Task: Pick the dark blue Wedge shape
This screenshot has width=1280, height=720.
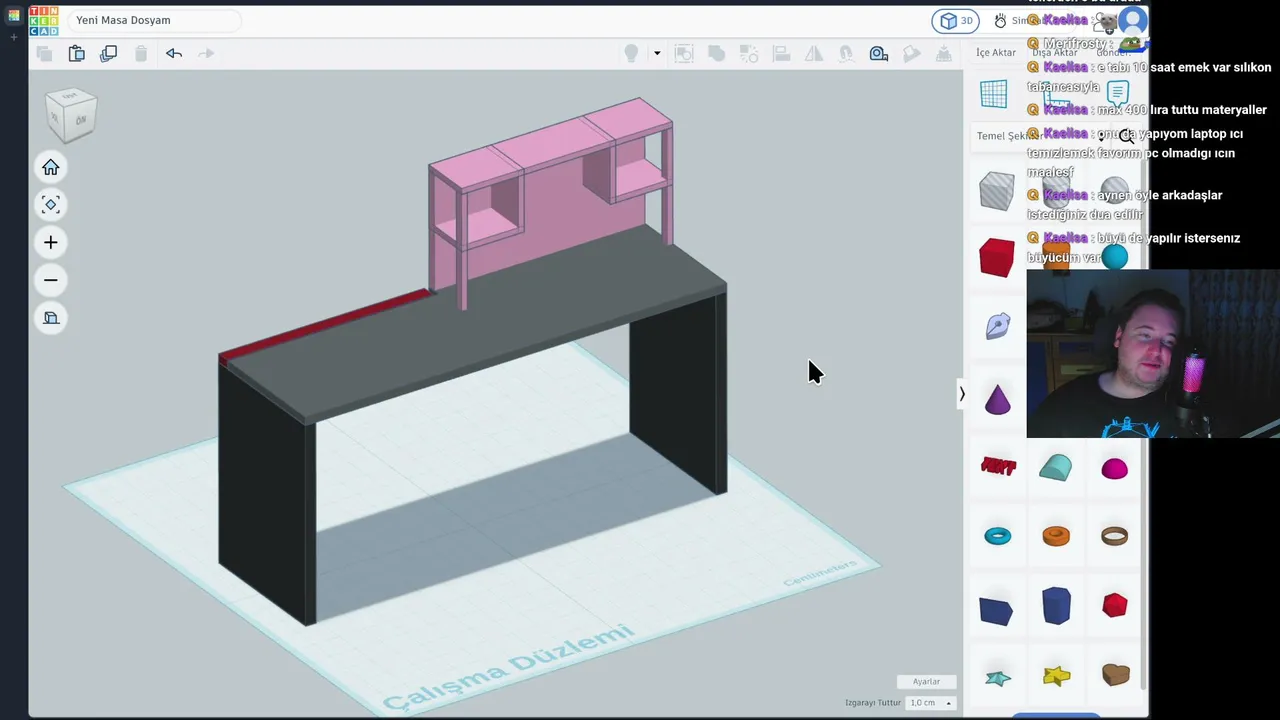Action: click(x=996, y=610)
